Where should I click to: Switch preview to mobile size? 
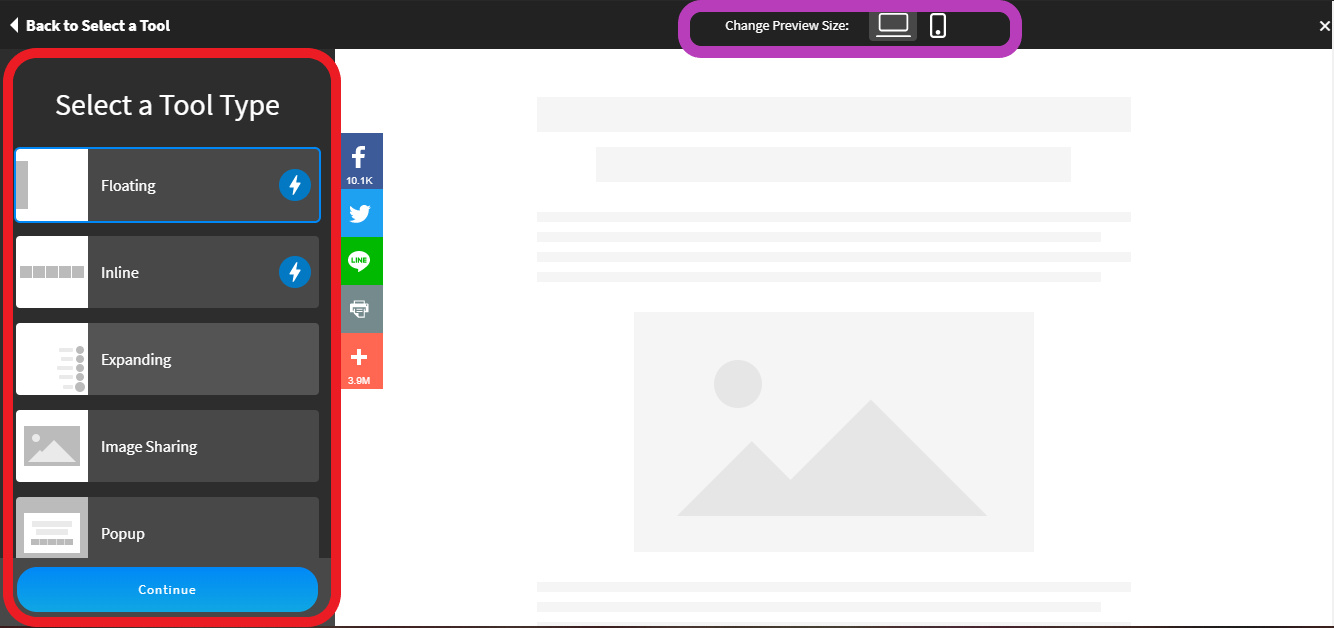[937, 25]
